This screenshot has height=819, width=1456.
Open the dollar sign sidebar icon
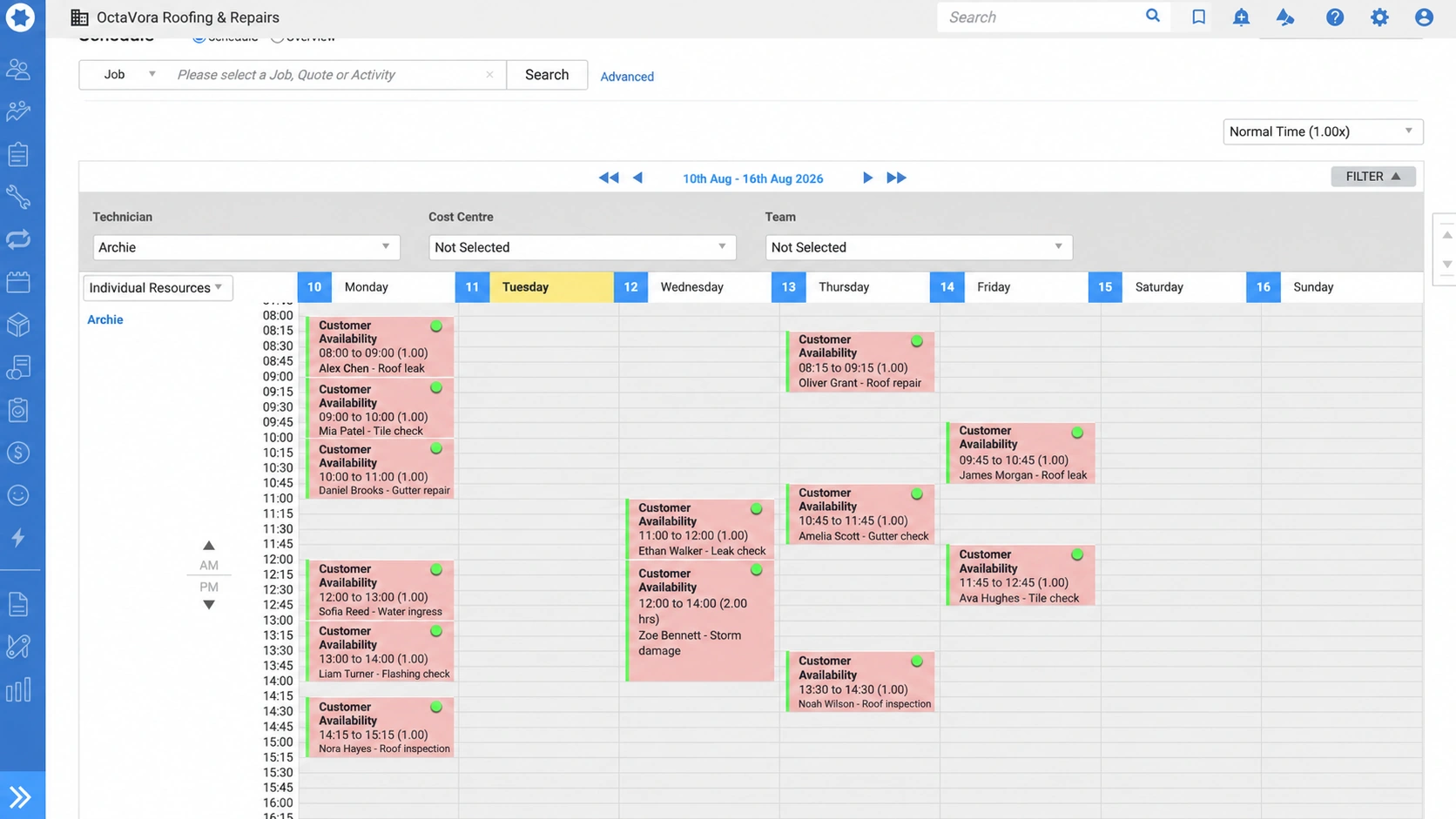pos(18,453)
